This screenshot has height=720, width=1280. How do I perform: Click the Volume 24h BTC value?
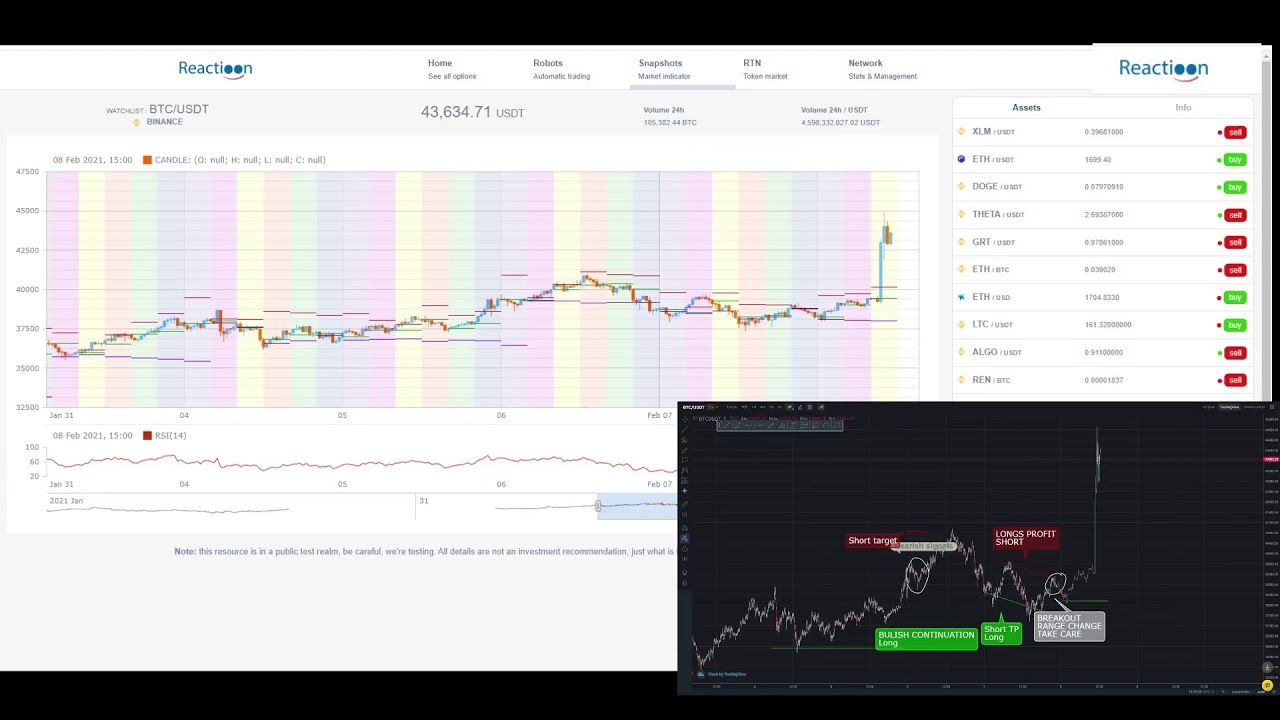(670, 123)
